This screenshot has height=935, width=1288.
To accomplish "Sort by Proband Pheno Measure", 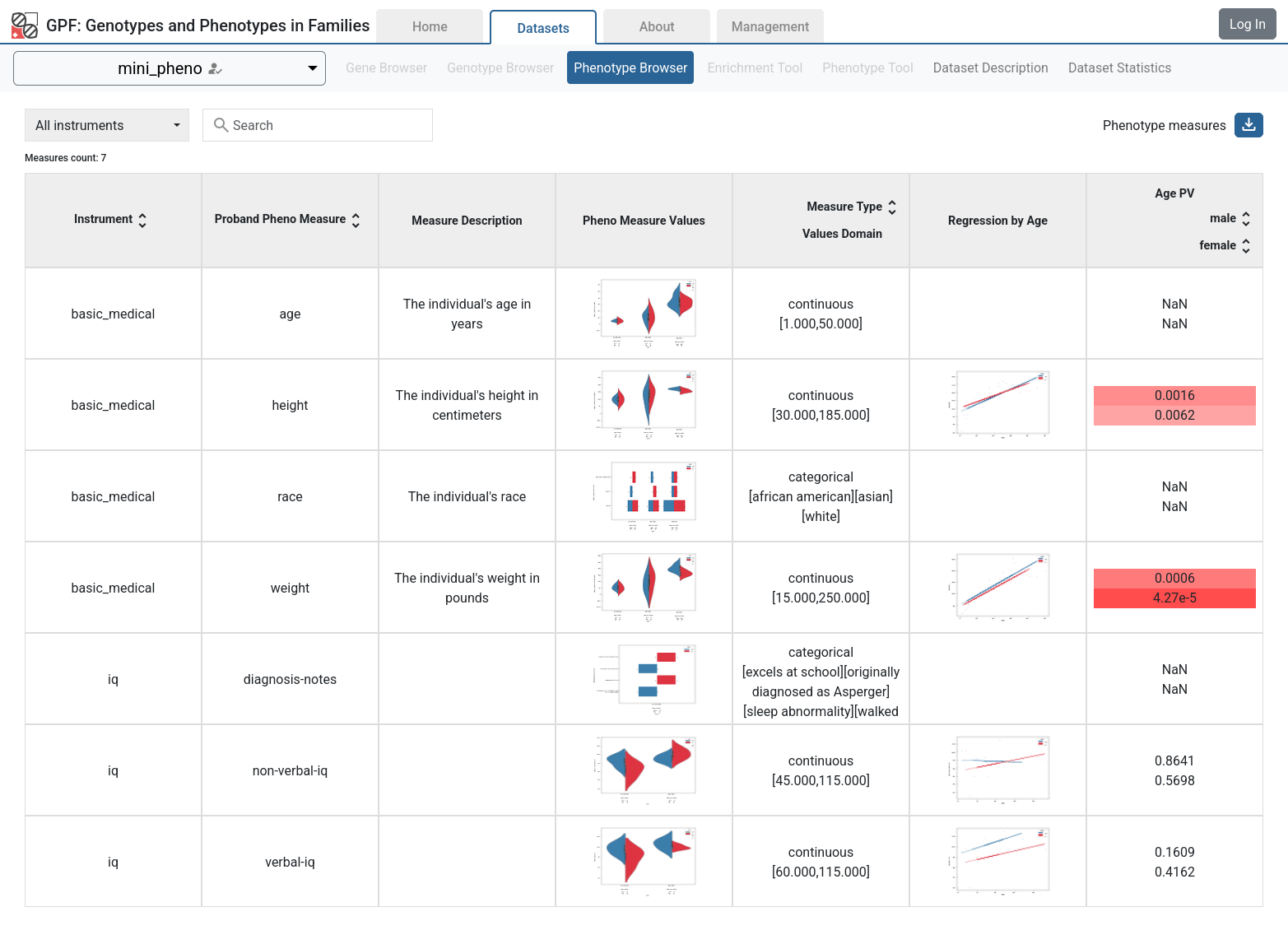I will (x=356, y=220).
